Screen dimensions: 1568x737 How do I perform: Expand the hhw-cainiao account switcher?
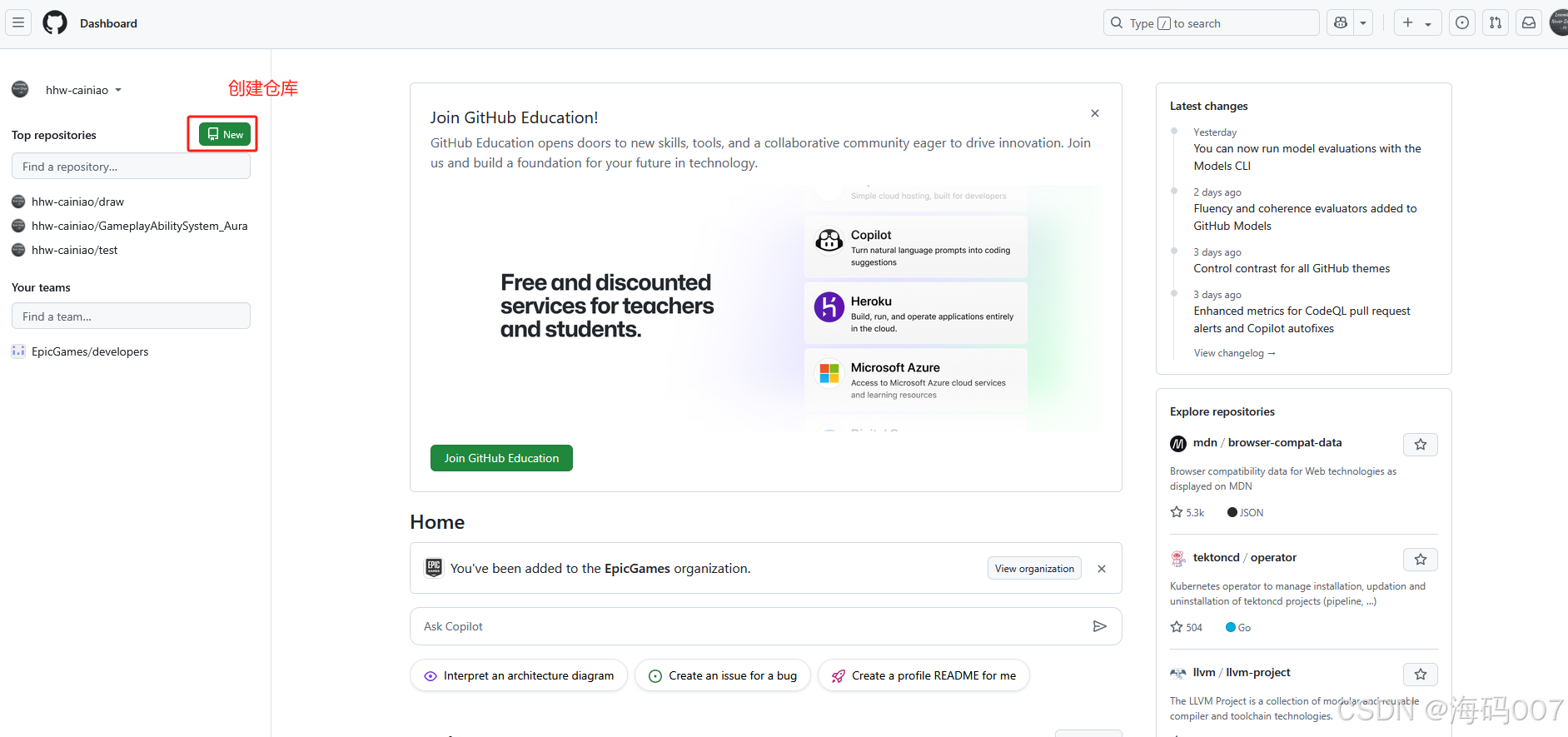click(83, 90)
